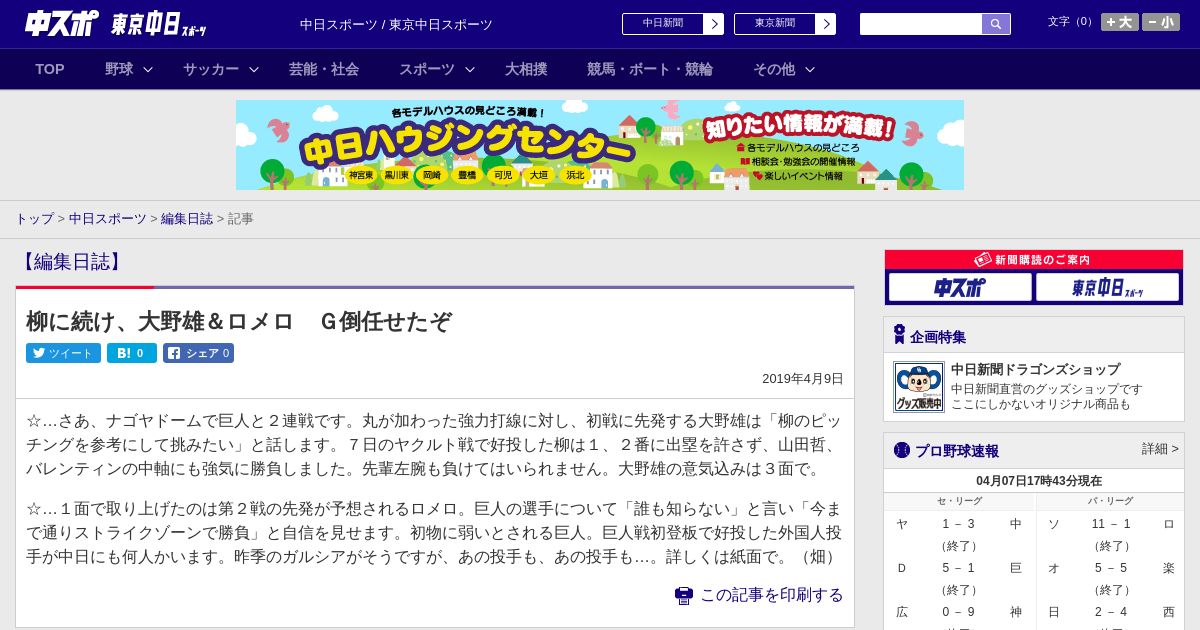Click the 中日ハウジングセンター banner ad
Viewport: 1200px width, 630px height.
pos(600,145)
